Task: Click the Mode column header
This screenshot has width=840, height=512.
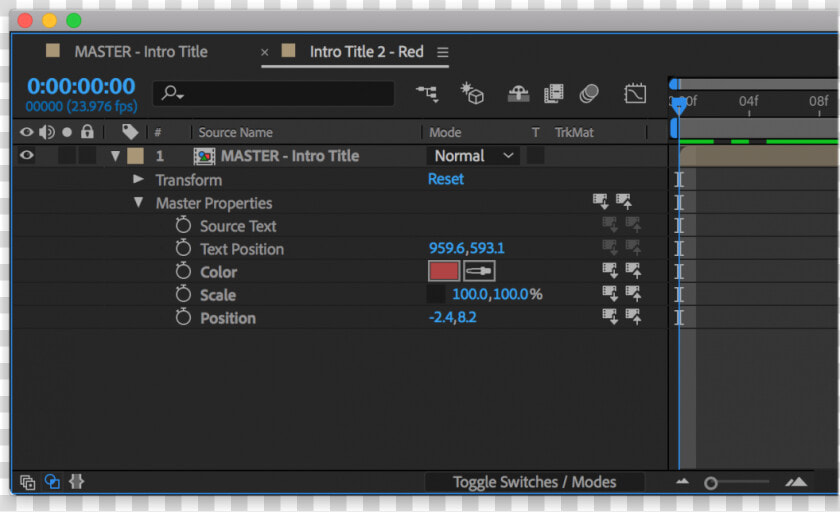Action: [x=445, y=132]
